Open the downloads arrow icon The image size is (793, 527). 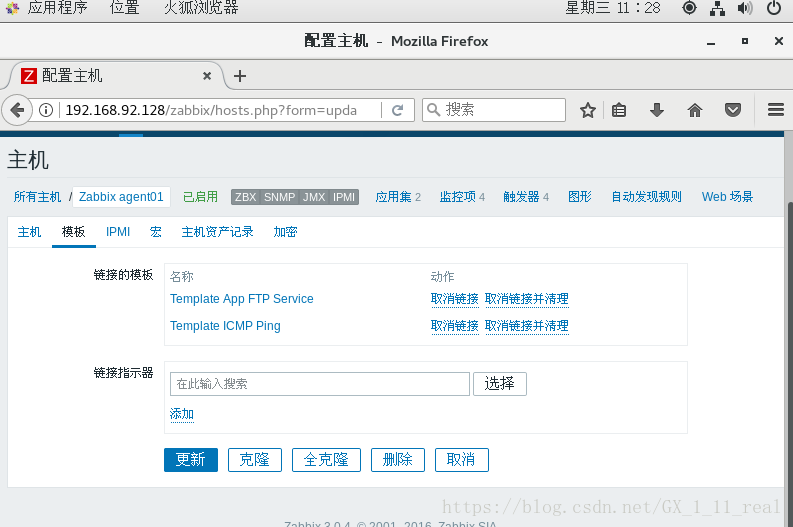point(656,110)
